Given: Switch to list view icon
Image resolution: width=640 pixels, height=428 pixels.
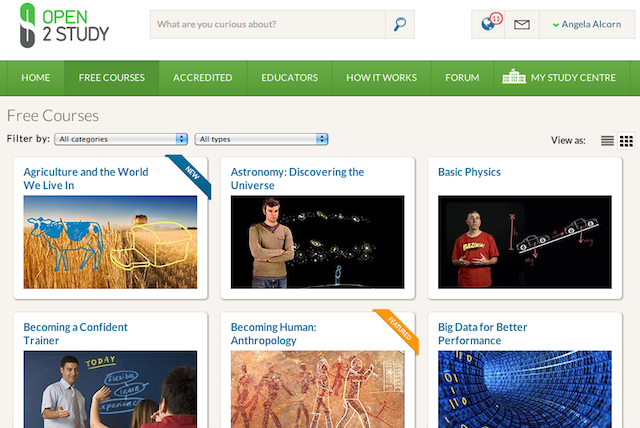Looking at the screenshot, I should 607,141.
